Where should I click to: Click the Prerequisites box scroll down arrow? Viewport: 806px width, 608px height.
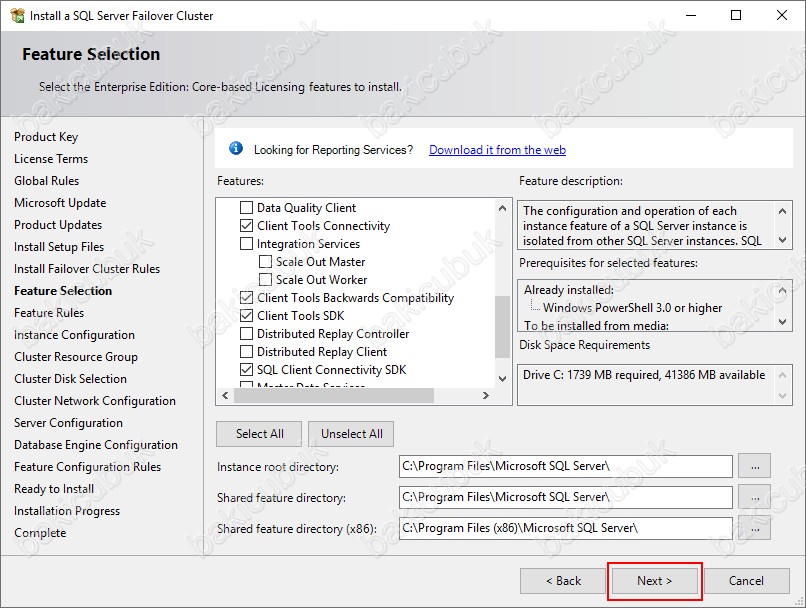tap(782, 322)
